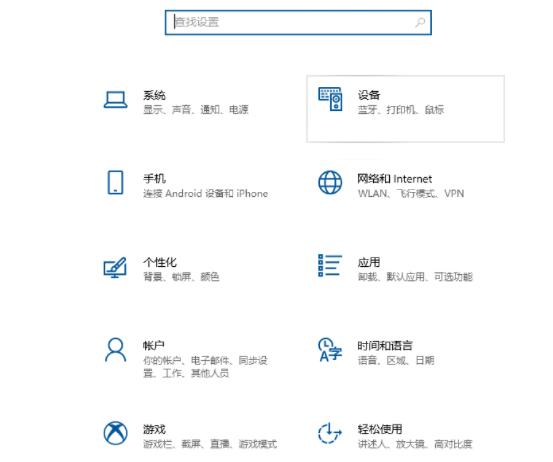
Task: Click the text 蓝牙、打印机、鼠标
Action: [x=401, y=110]
